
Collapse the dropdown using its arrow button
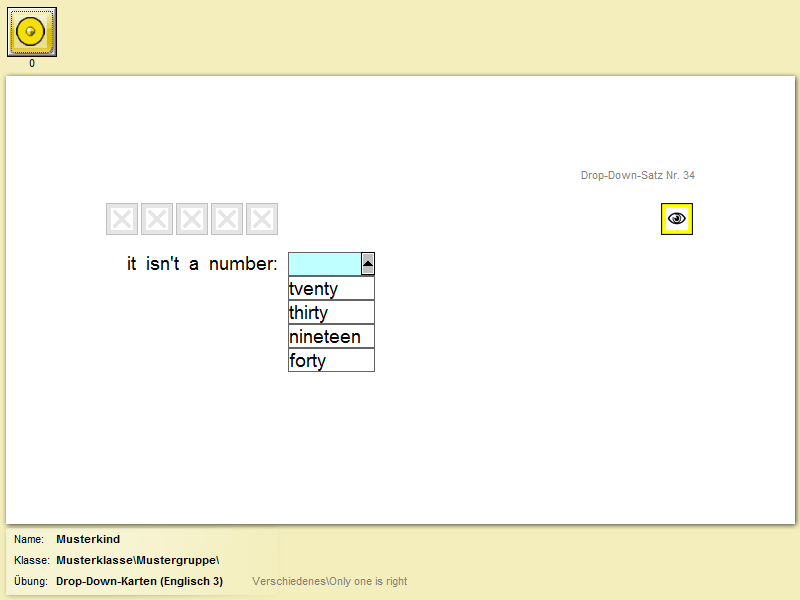point(367,264)
